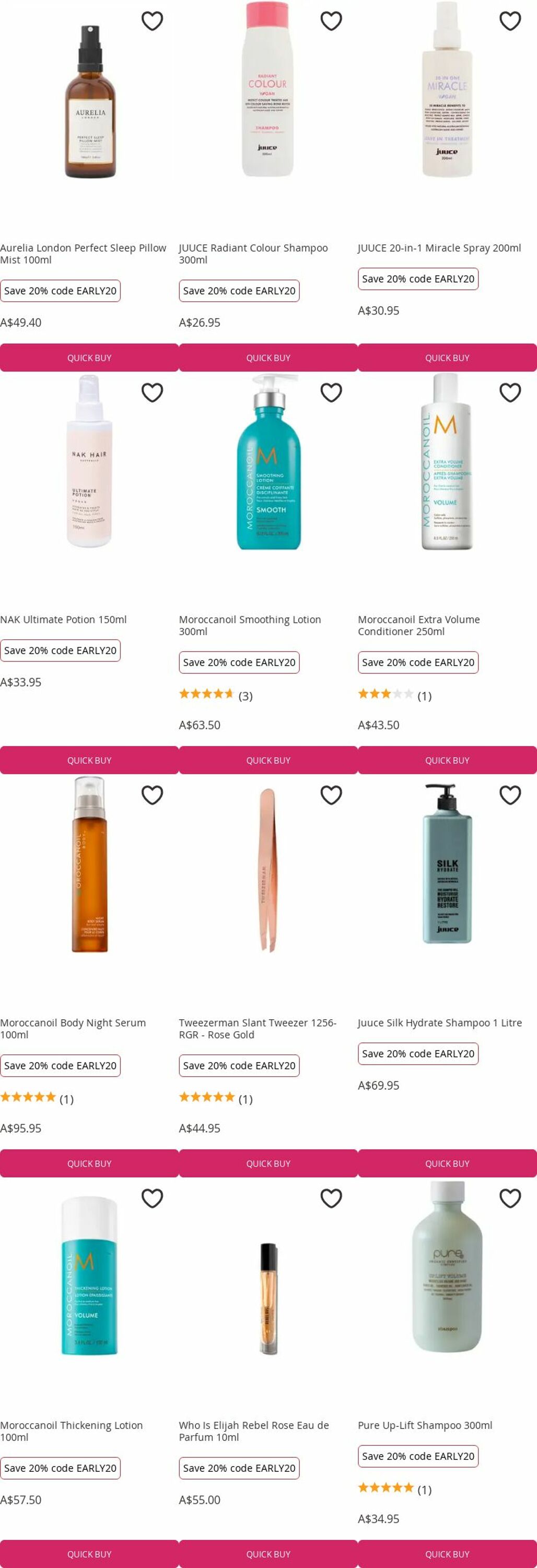Heart the Moroccanoil Body Night Serum
Viewport: 537px width, 1568px height.
152,795
